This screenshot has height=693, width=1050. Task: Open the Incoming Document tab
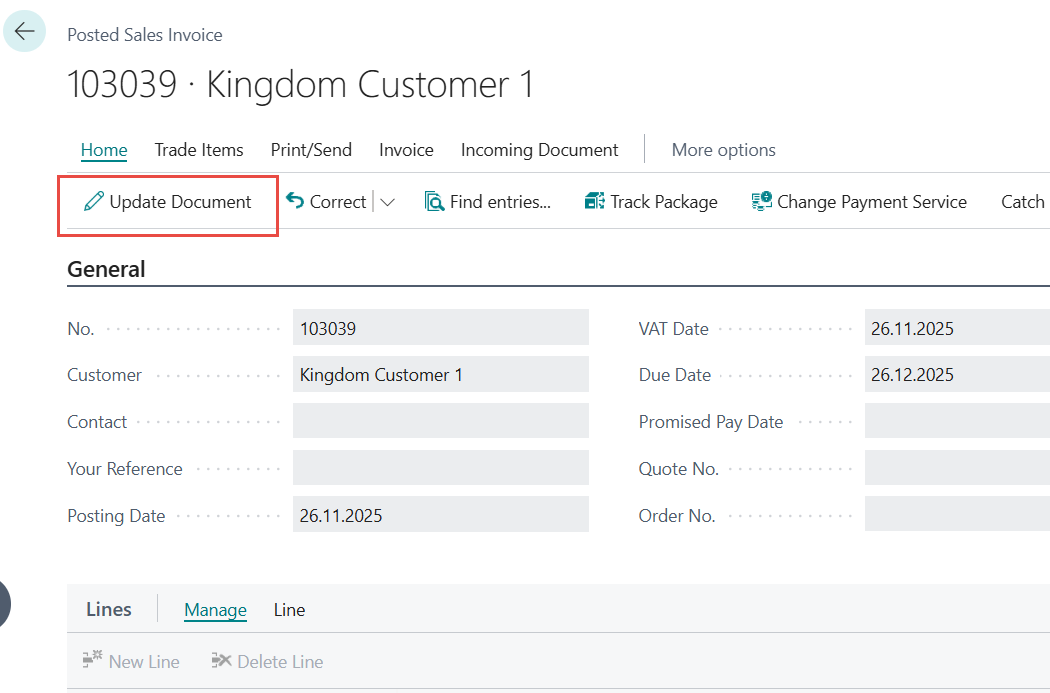click(x=539, y=150)
